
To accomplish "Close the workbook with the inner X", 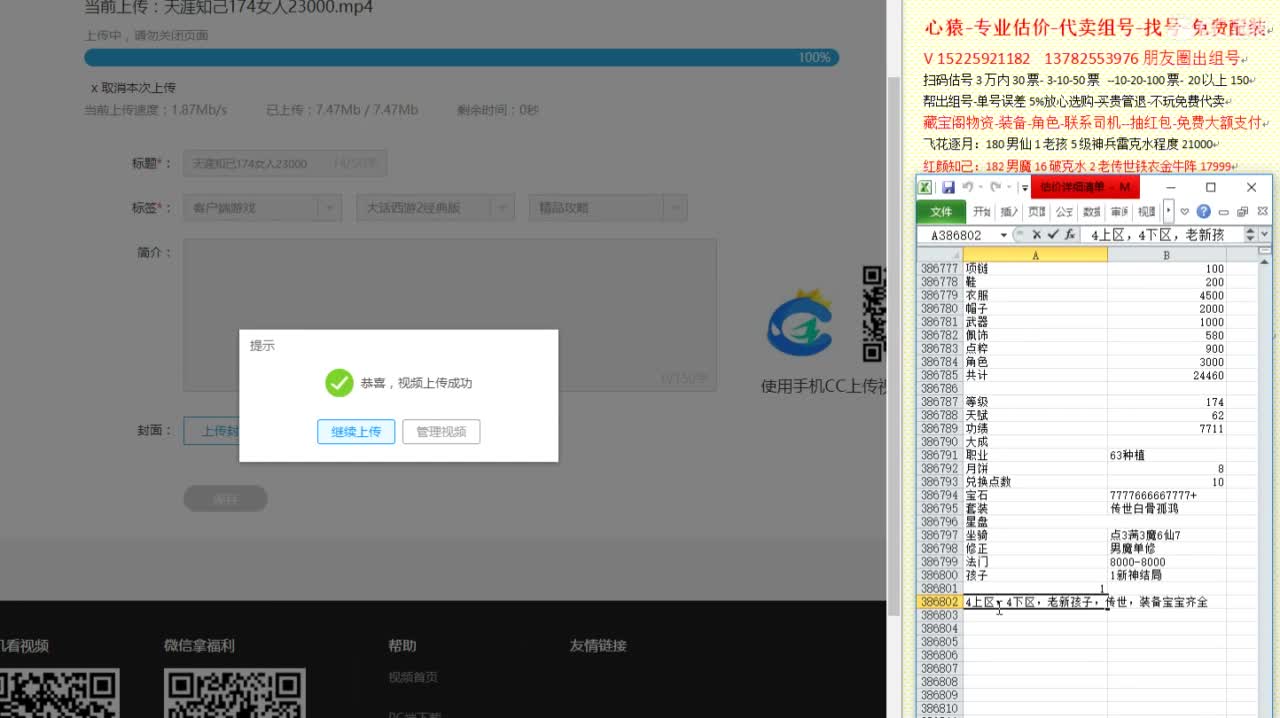I will tap(1262, 211).
